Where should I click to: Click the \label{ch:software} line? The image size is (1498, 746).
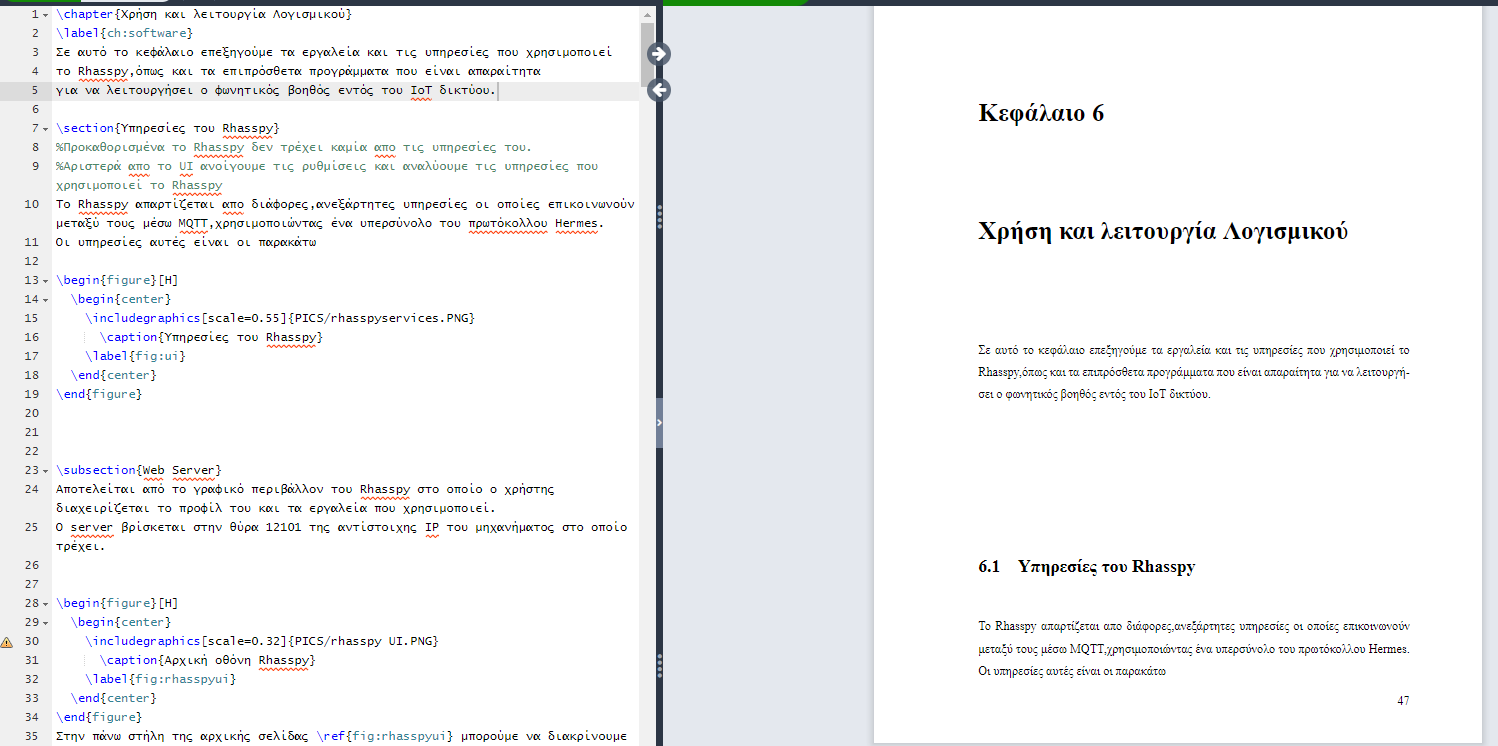point(125,34)
